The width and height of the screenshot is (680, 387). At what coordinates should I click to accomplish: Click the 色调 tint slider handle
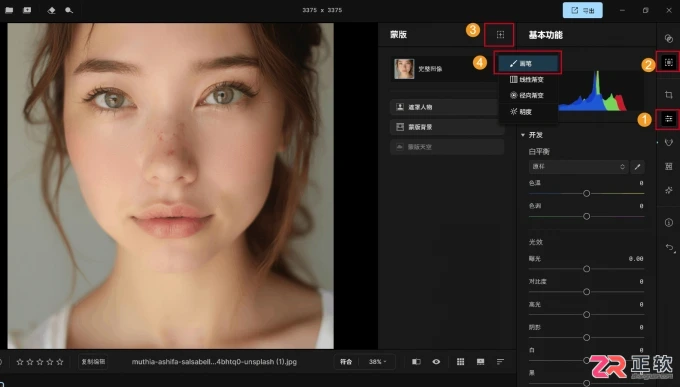tap(586, 216)
